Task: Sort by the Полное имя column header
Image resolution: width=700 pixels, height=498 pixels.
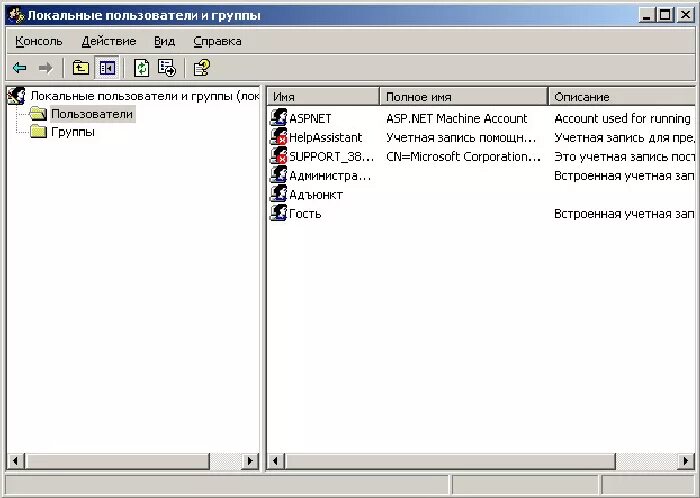Action: [463, 96]
